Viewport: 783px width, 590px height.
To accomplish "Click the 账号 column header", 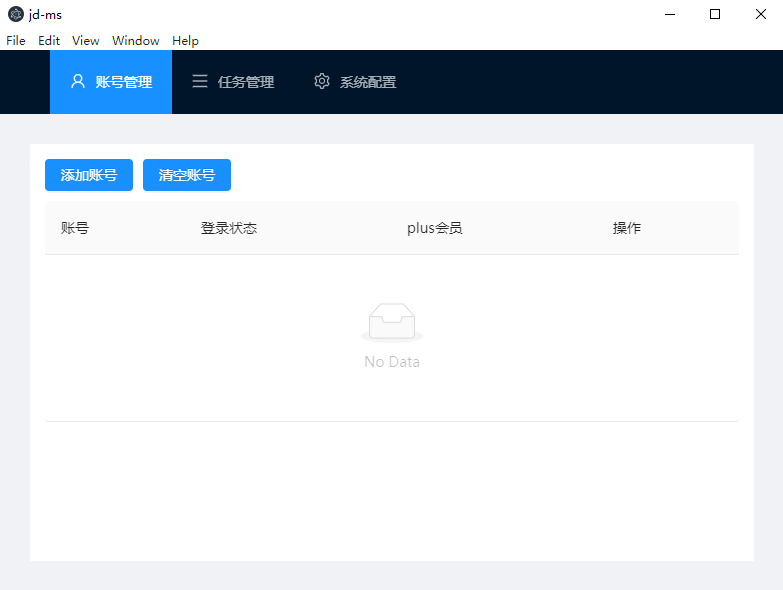I will (x=75, y=228).
